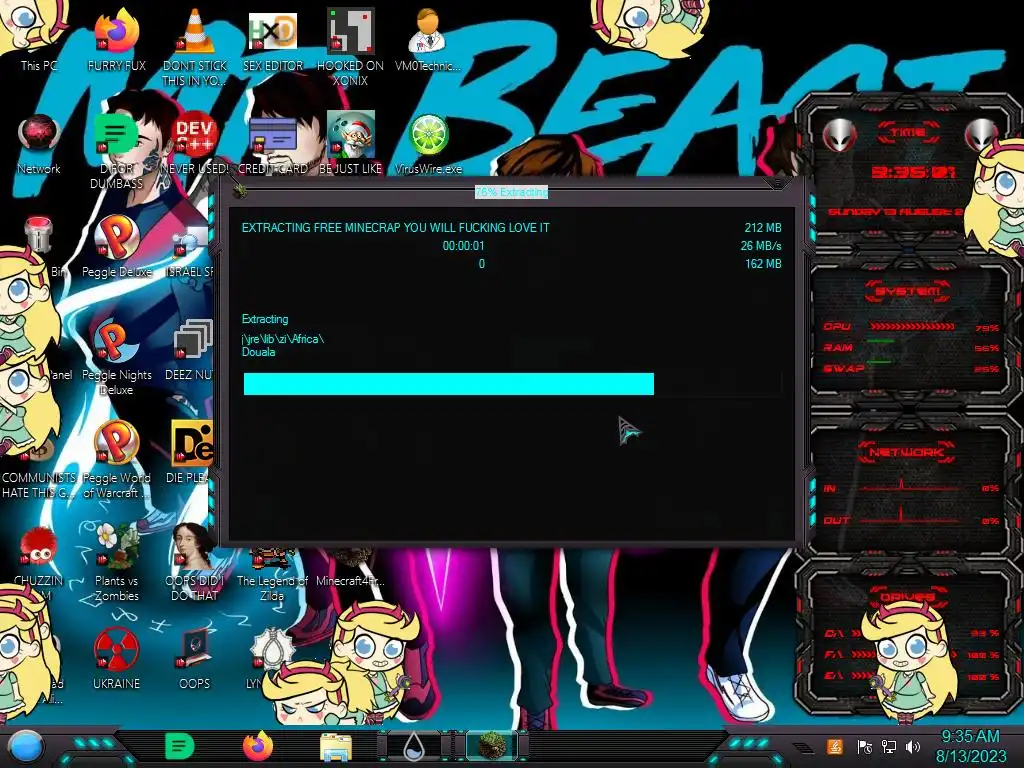Open the orange Java tray icon
This screenshot has height=768, width=1024.
834,746
